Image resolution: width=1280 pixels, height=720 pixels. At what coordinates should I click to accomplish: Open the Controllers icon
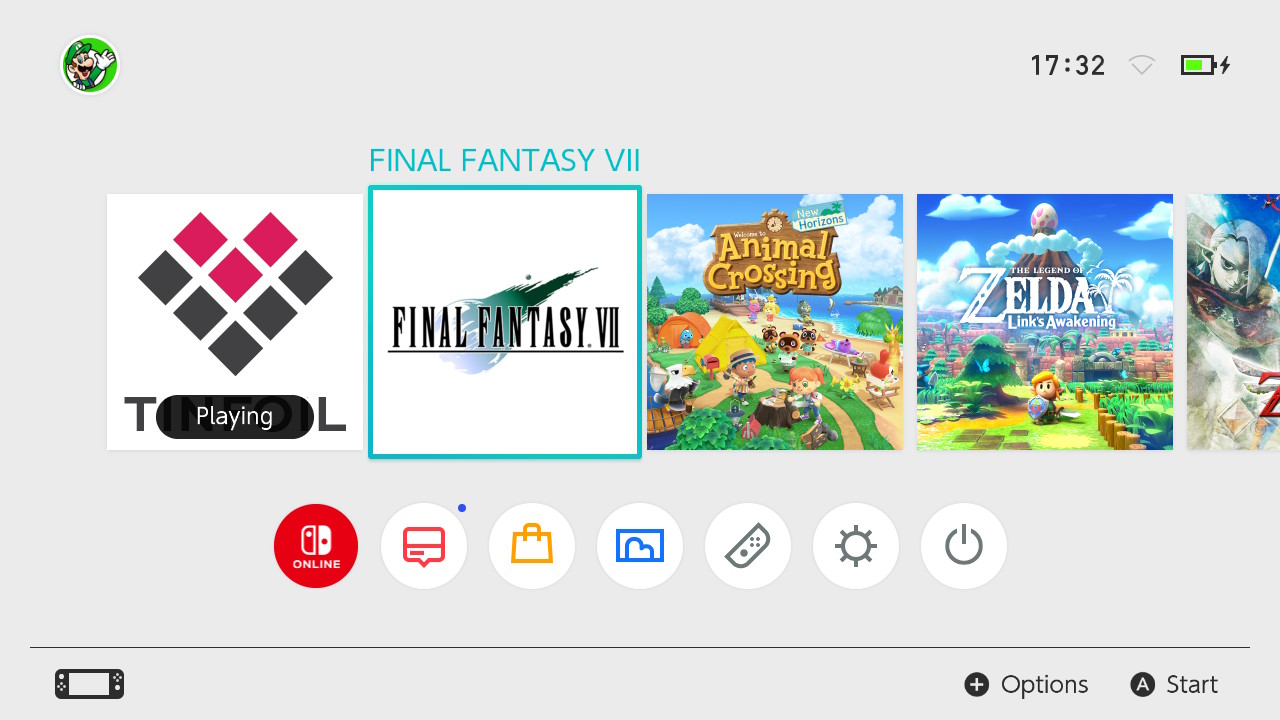click(x=748, y=546)
